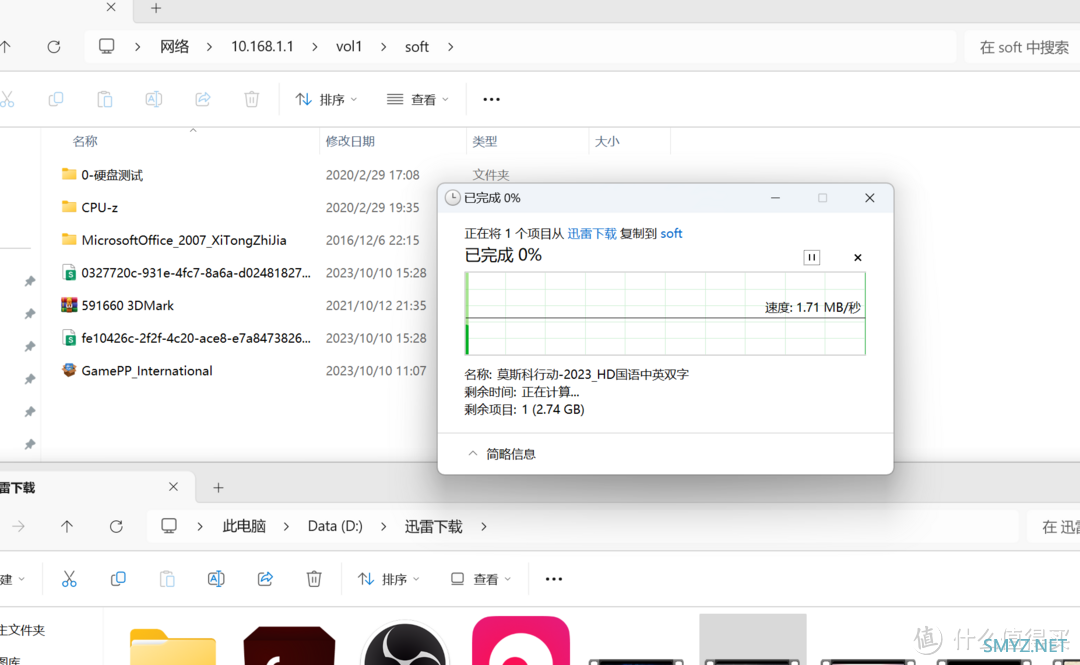Refresh the 迅雷下载 folder

pyautogui.click(x=116, y=526)
